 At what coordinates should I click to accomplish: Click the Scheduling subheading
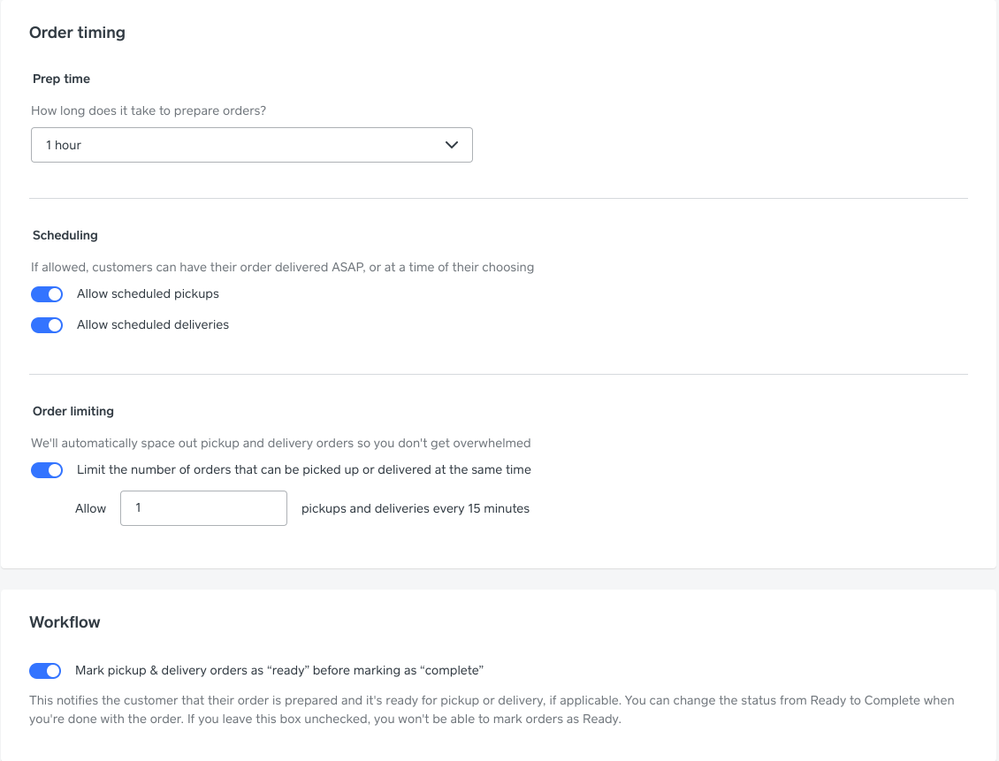click(65, 235)
